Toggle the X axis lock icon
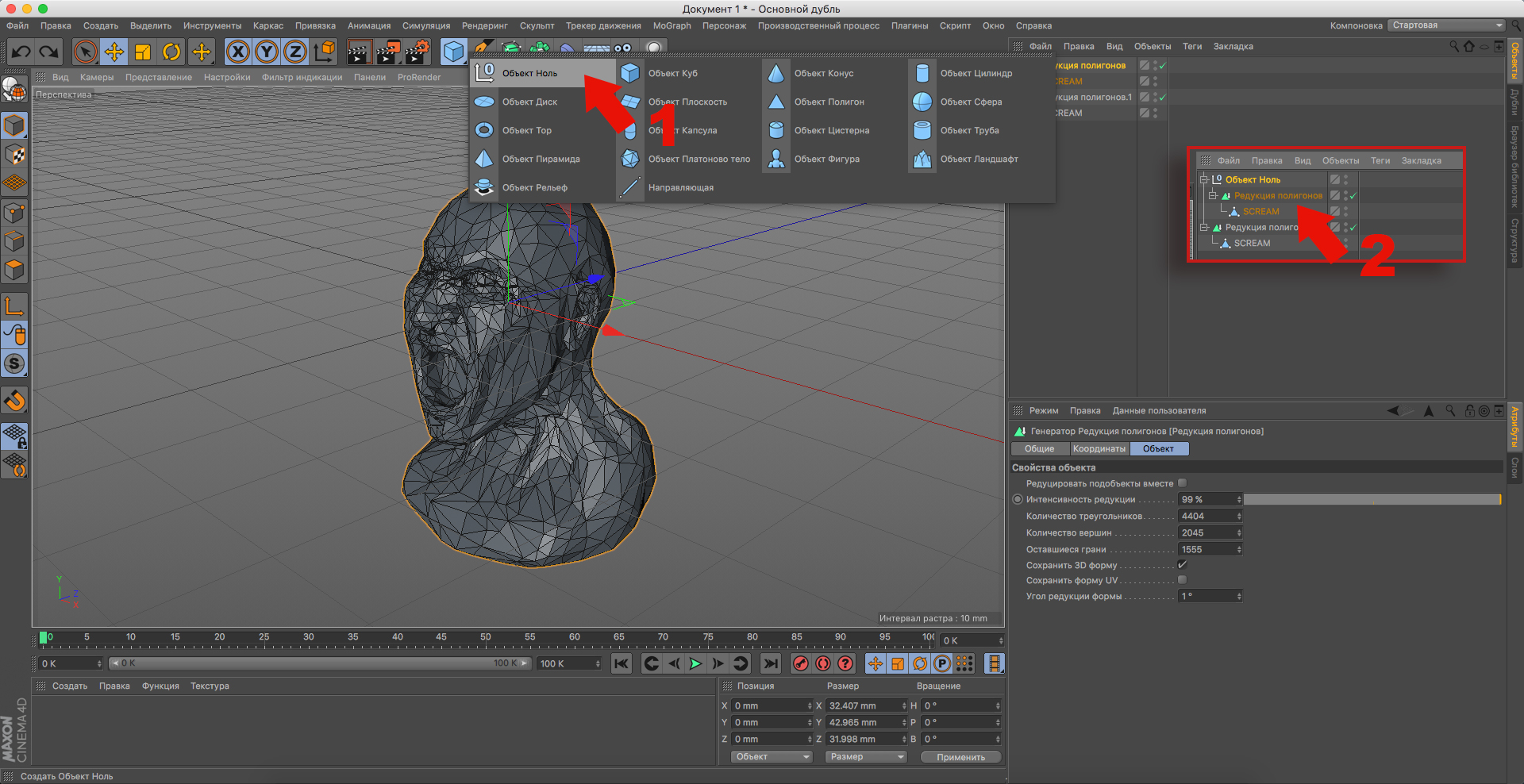 tap(237, 52)
